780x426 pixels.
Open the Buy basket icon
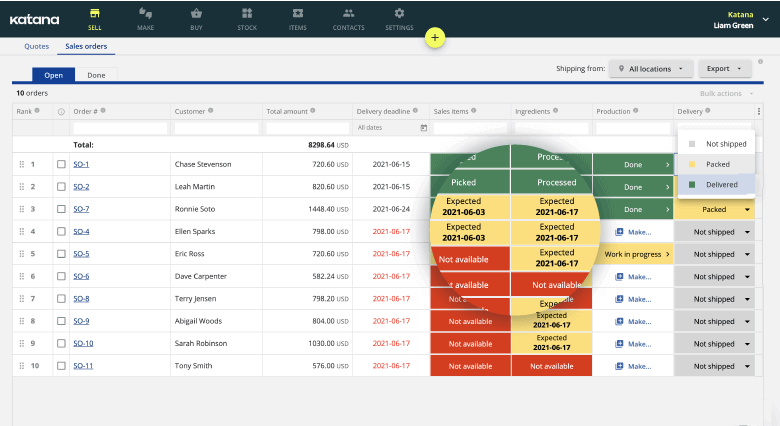[196, 13]
